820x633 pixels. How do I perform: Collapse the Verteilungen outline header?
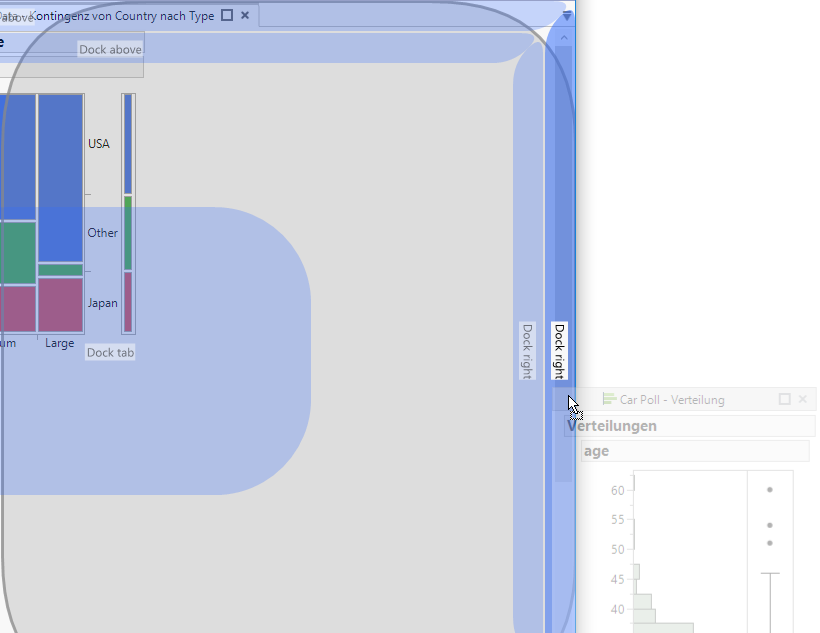pyautogui.click(x=612, y=426)
